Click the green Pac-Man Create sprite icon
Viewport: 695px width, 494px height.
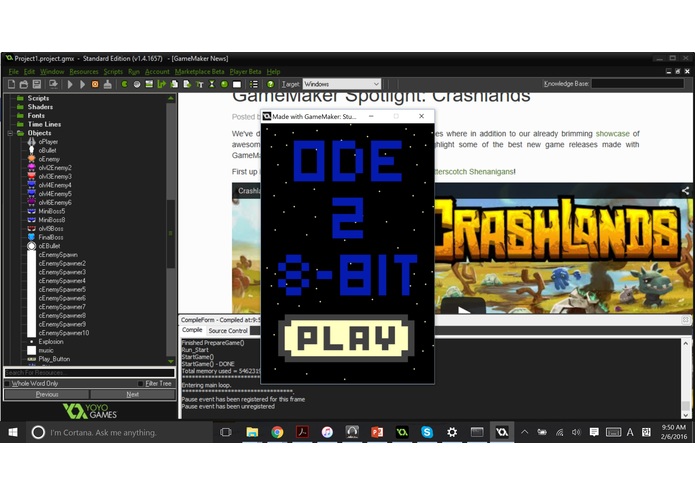point(125,84)
